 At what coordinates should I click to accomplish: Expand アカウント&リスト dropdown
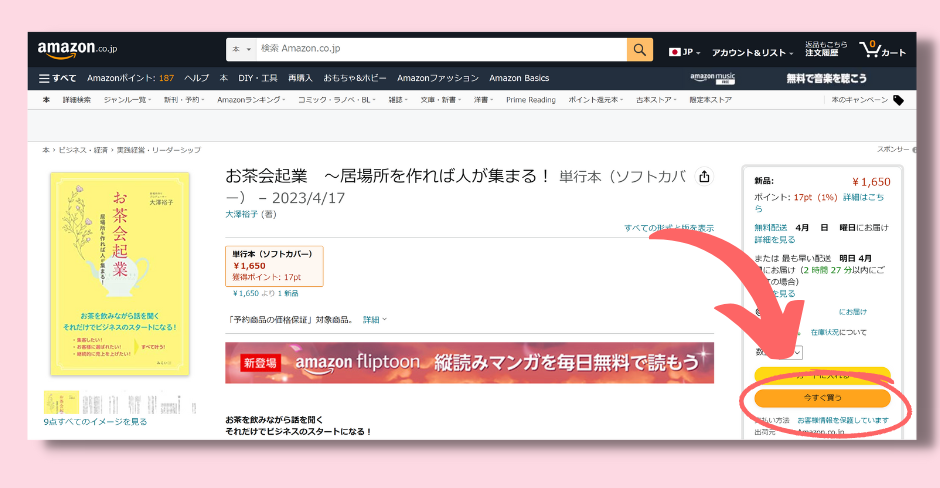point(752,53)
